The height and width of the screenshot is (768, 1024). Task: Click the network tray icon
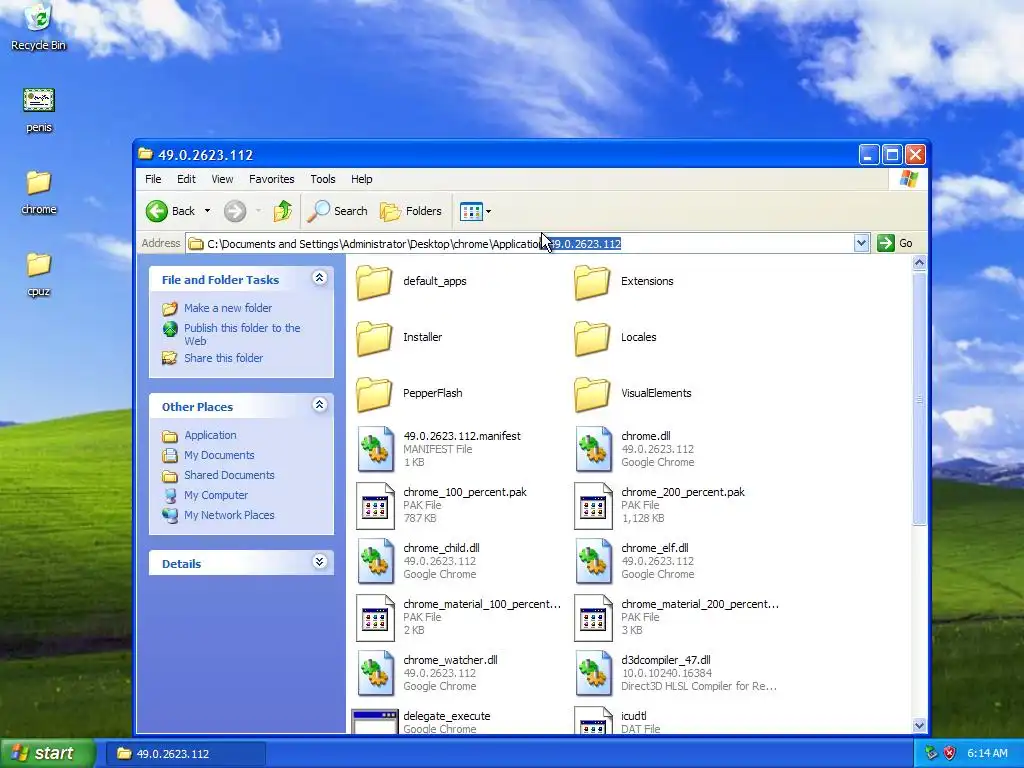click(x=931, y=753)
